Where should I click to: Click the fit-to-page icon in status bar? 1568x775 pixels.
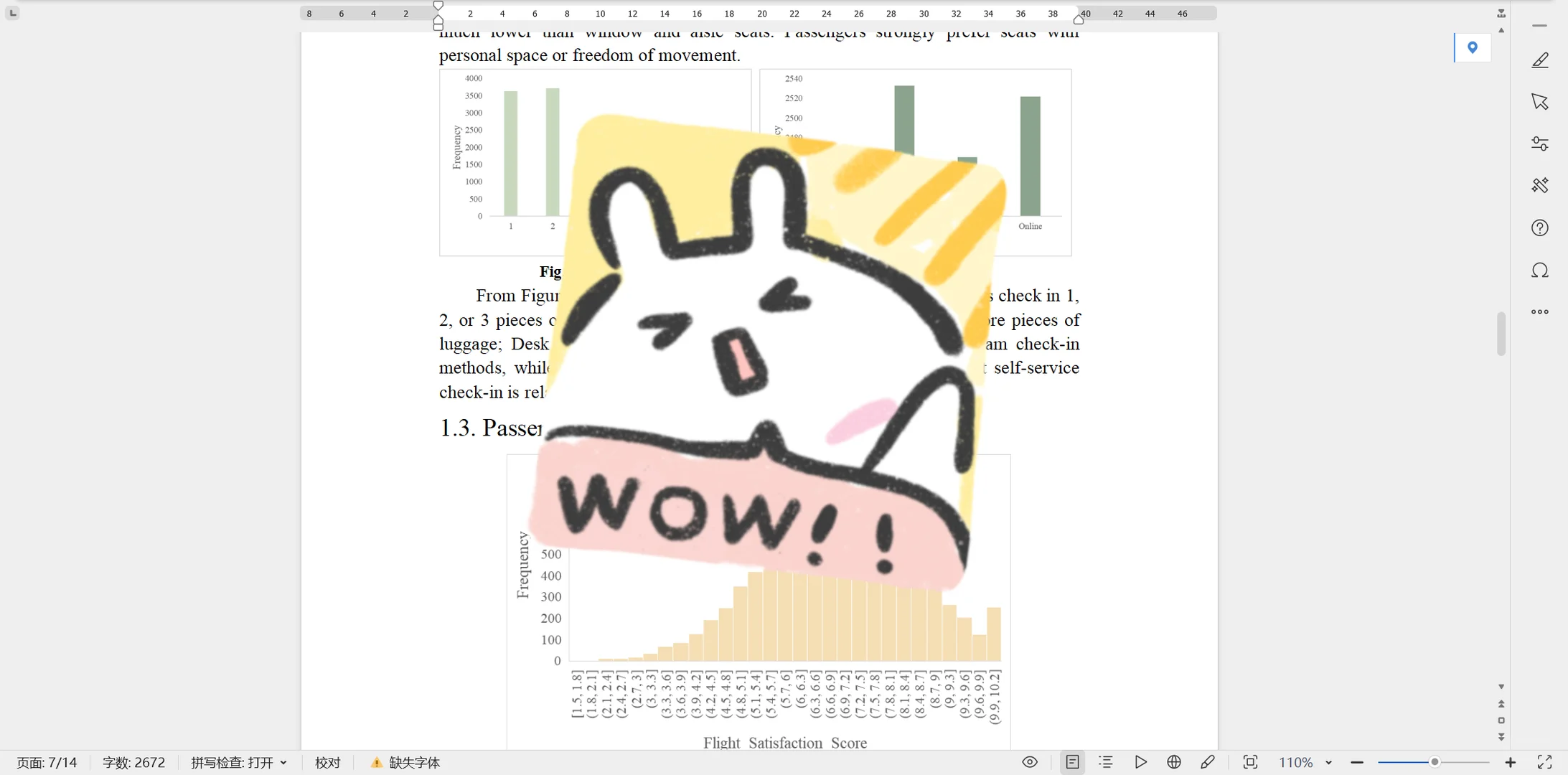[x=1252, y=762]
